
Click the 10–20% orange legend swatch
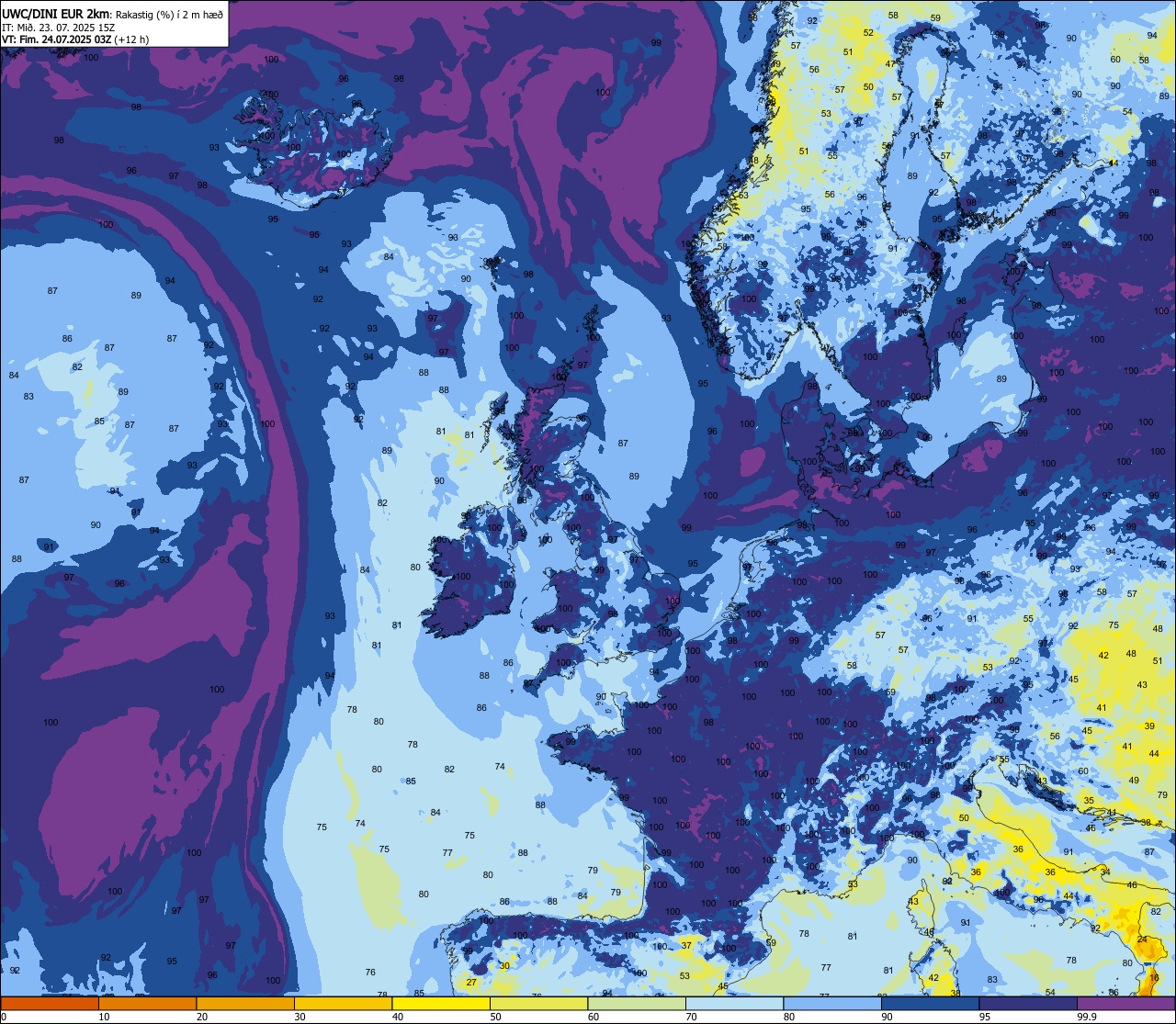click(x=147, y=1004)
